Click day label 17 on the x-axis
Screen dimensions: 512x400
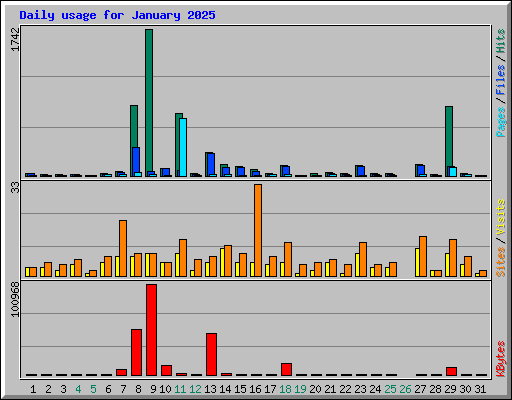[270, 389]
